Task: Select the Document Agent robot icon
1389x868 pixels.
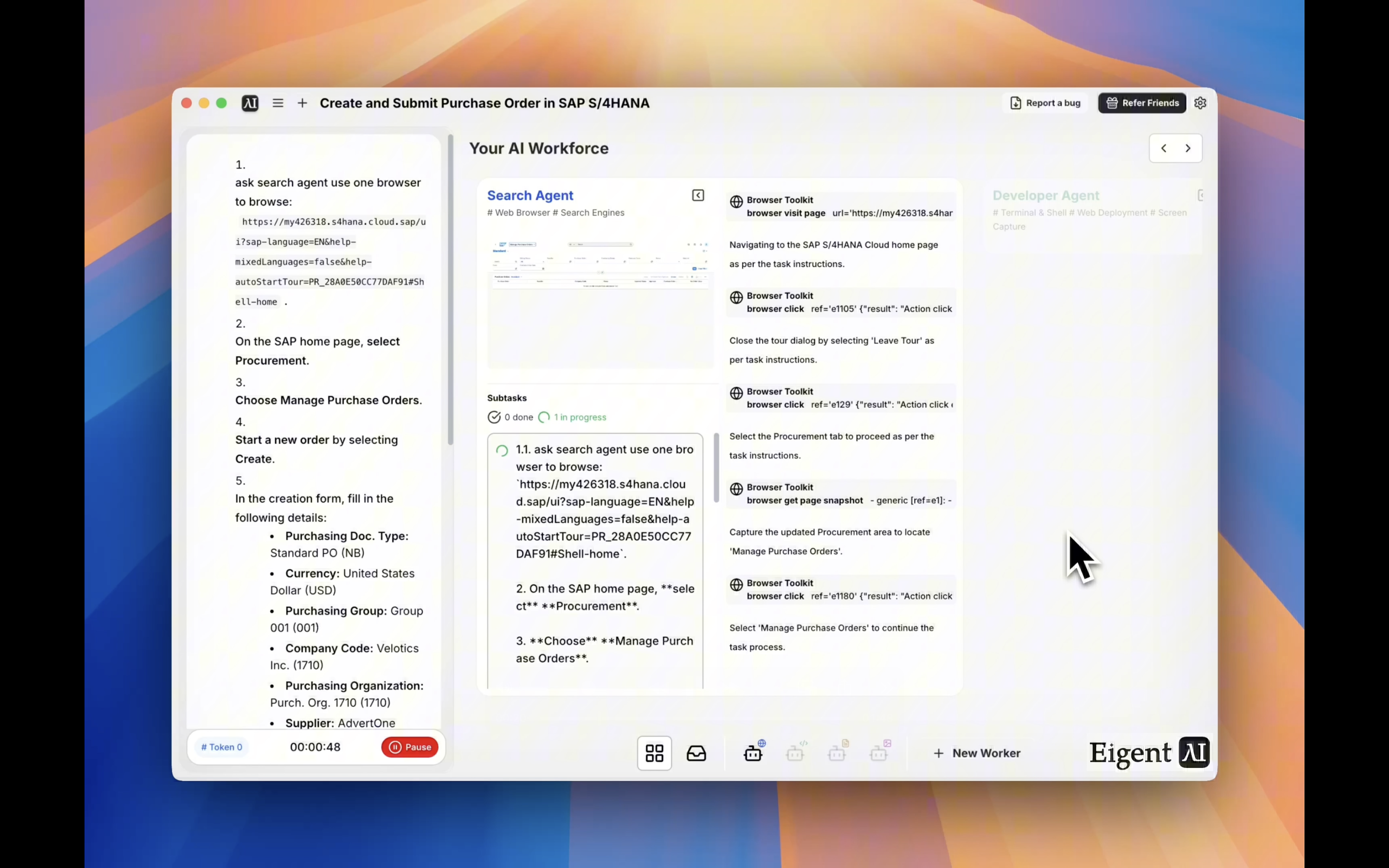Action: coord(838,751)
